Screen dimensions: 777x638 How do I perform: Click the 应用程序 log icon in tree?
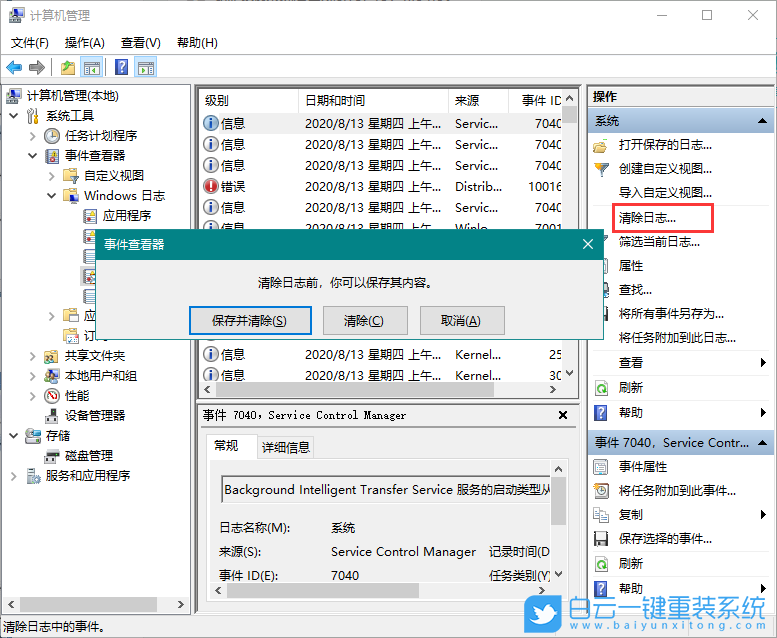pyautogui.click(x=89, y=216)
